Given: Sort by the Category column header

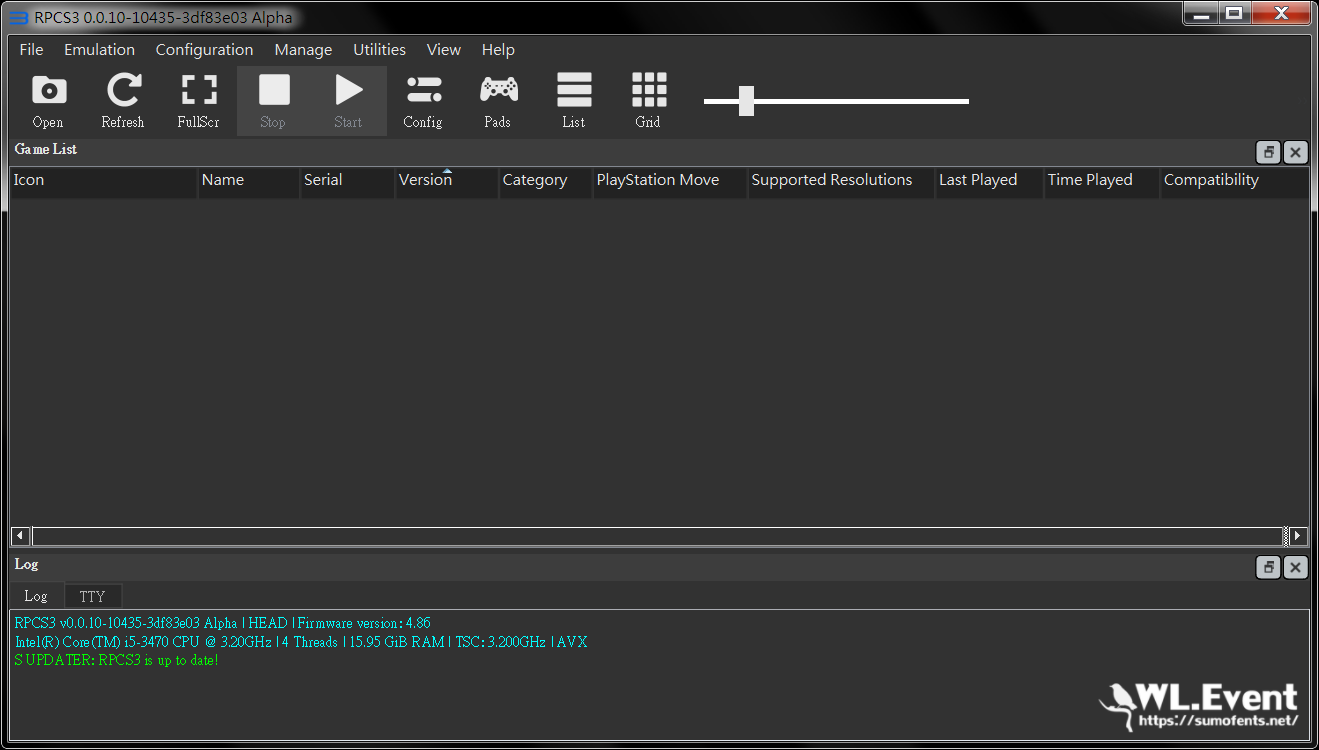Looking at the screenshot, I should pos(545,181).
